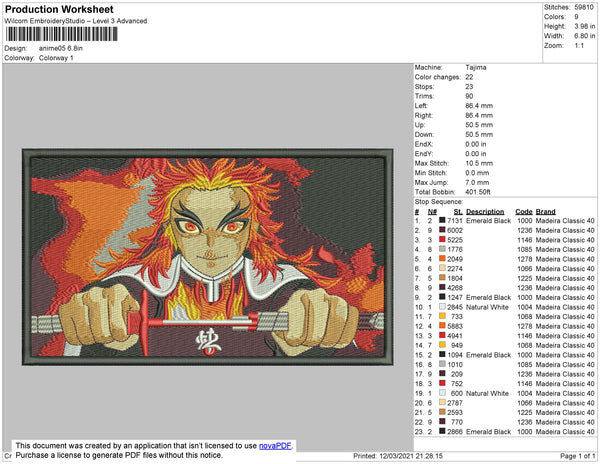Click 'Emerald Black' in stop row 1
This screenshot has width=600, height=464.
click(x=489, y=221)
